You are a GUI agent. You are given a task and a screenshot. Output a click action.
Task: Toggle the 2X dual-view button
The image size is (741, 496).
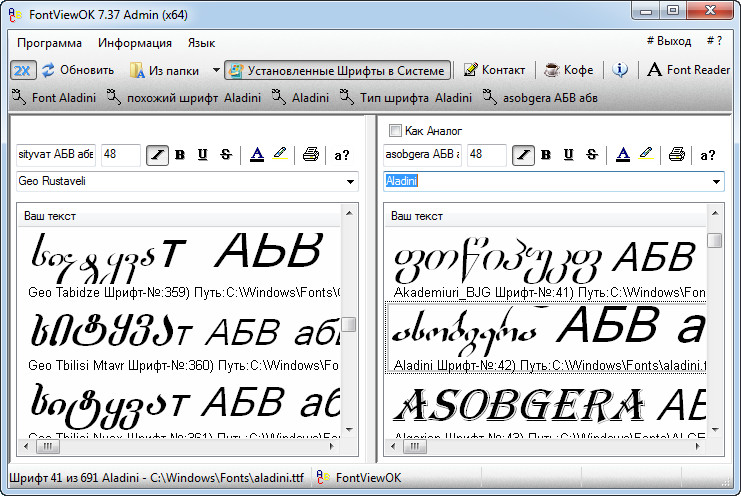click(x=23, y=70)
